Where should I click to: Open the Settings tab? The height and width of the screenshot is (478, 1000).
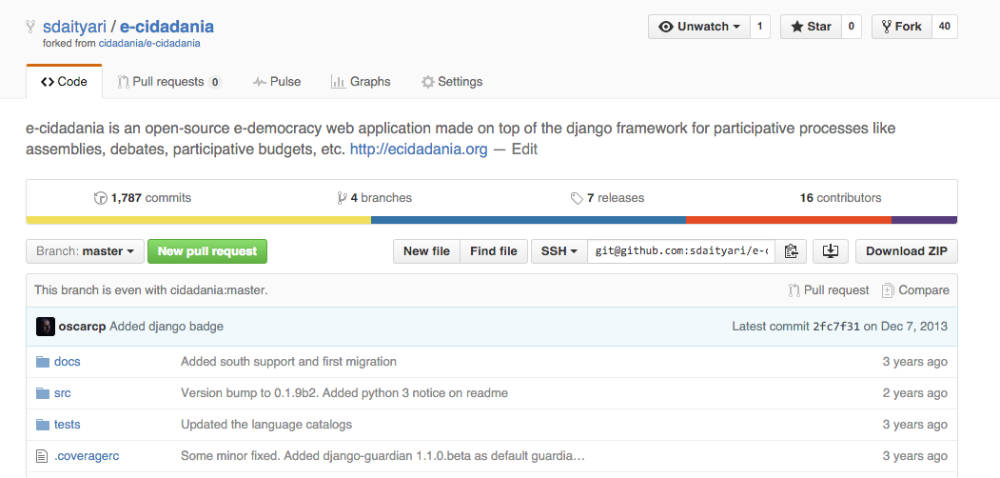(452, 82)
